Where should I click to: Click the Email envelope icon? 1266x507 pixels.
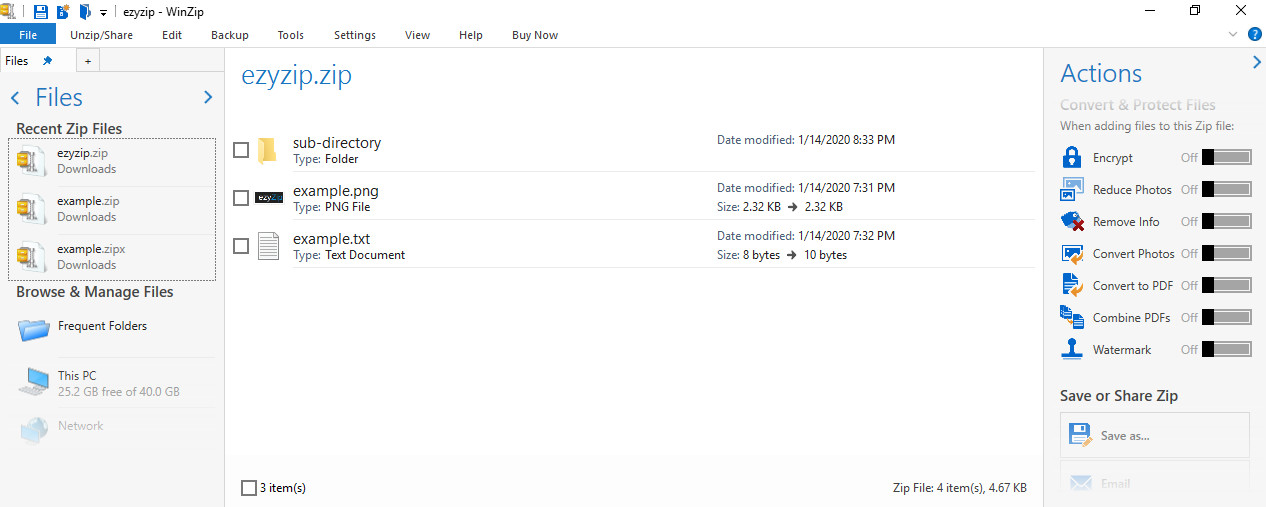1080,483
